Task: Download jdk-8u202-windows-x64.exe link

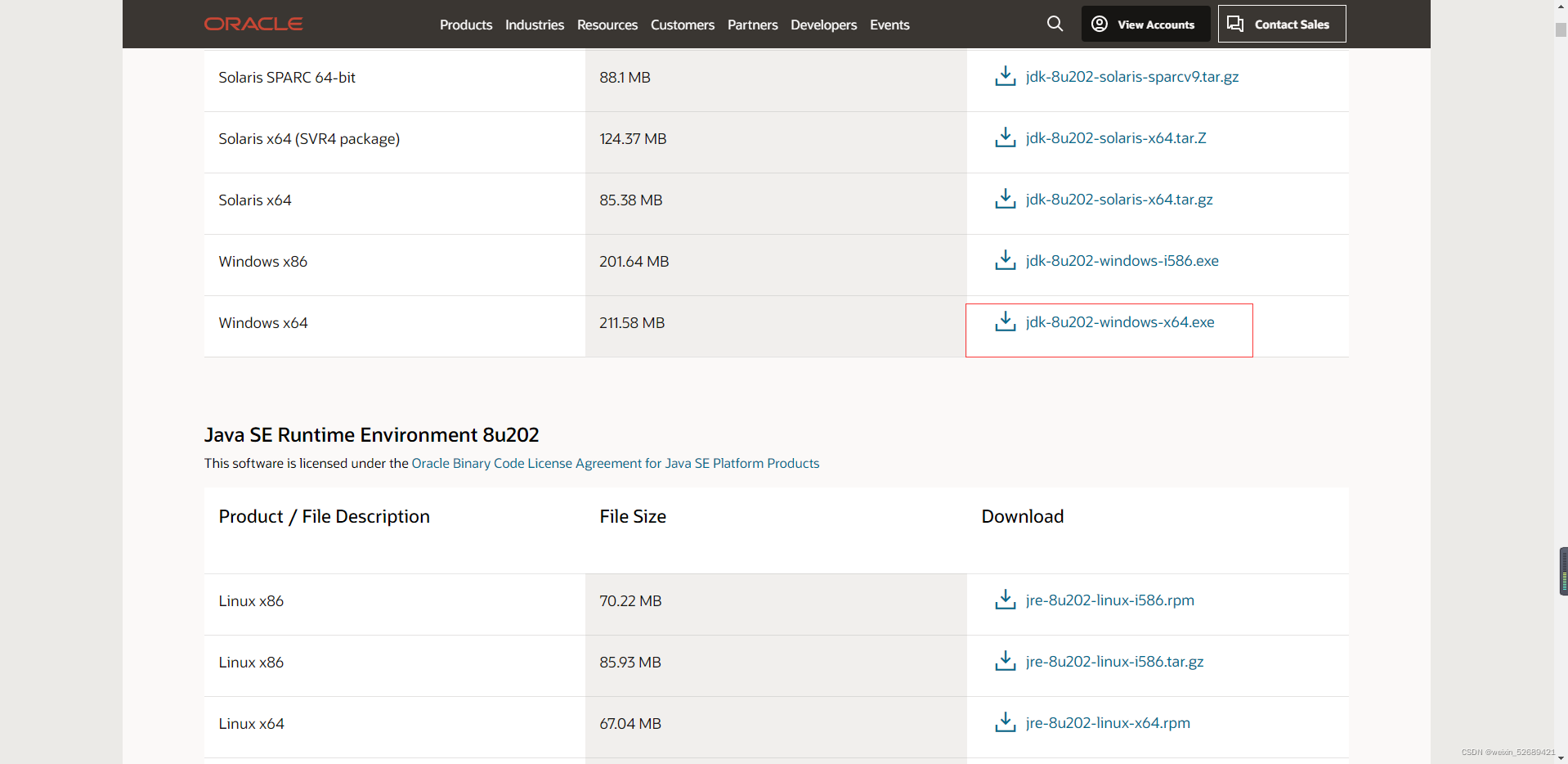Action: (x=1120, y=322)
